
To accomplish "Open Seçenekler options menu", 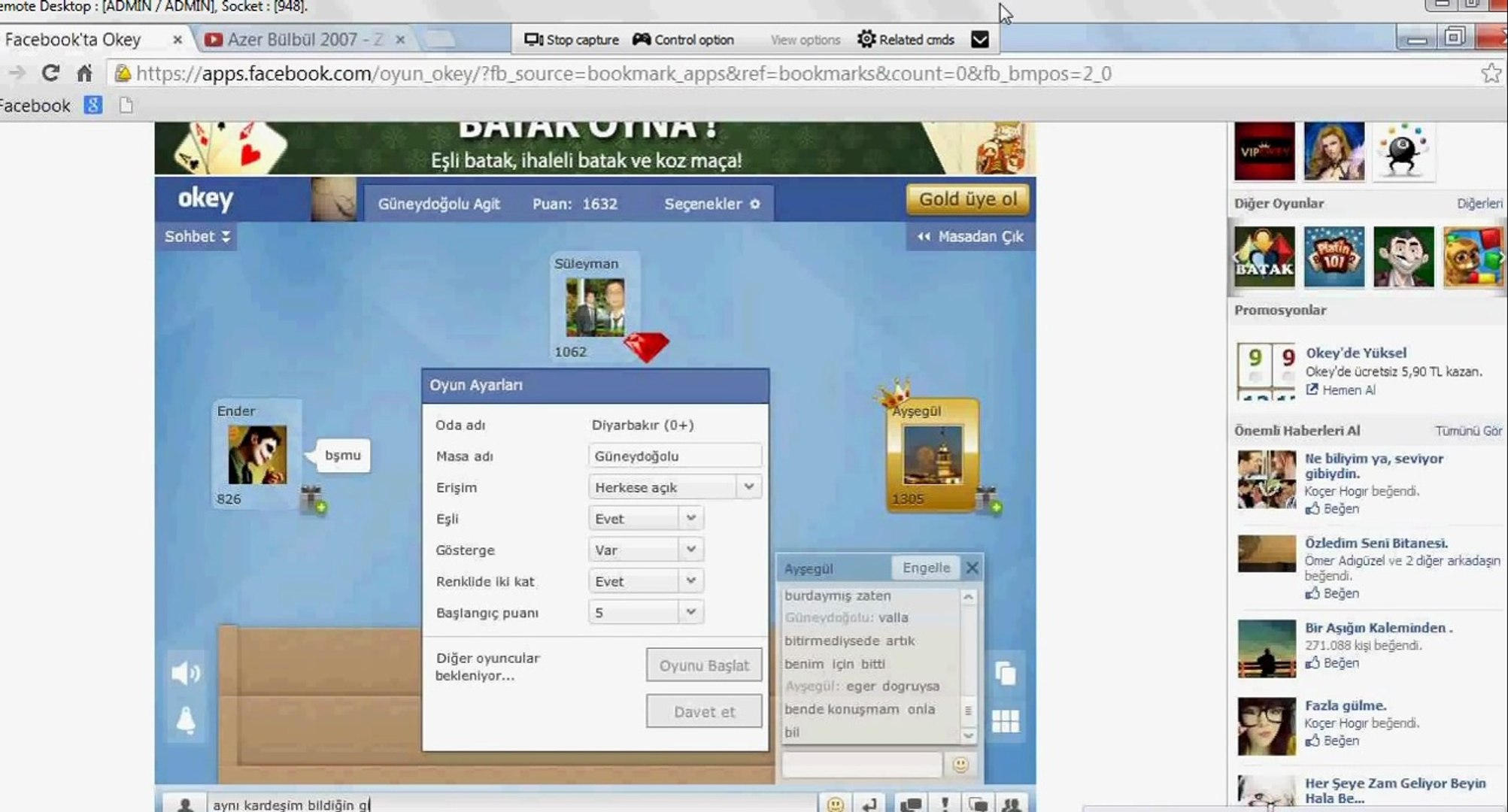I will tap(711, 204).
